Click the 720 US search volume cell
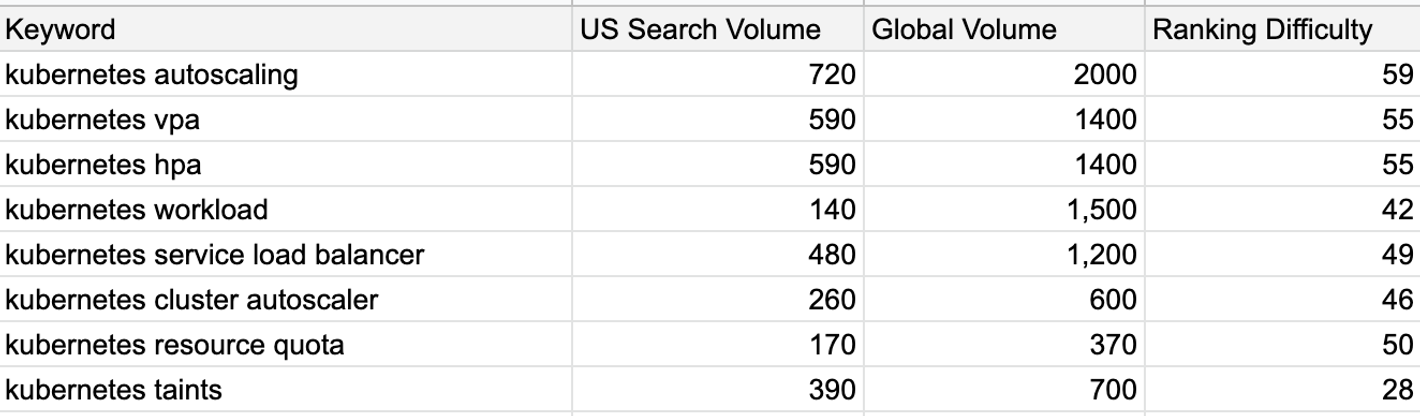Image resolution: width=1420 pixels, height=416 pixels. pyautogui.click(x=718, y=74)
